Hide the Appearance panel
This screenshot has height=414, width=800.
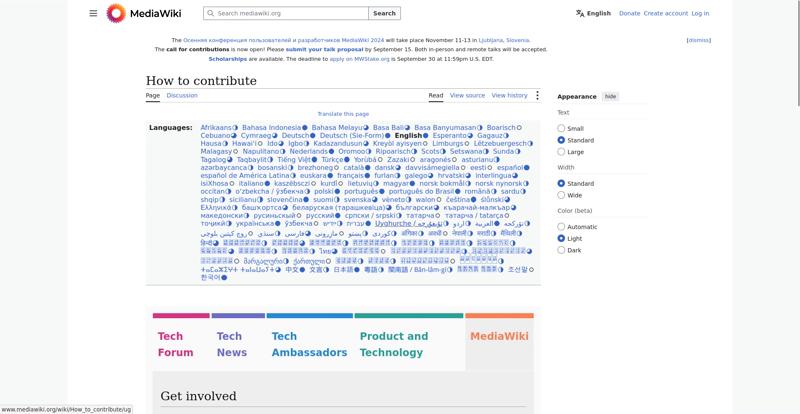(x=610, y=96)
